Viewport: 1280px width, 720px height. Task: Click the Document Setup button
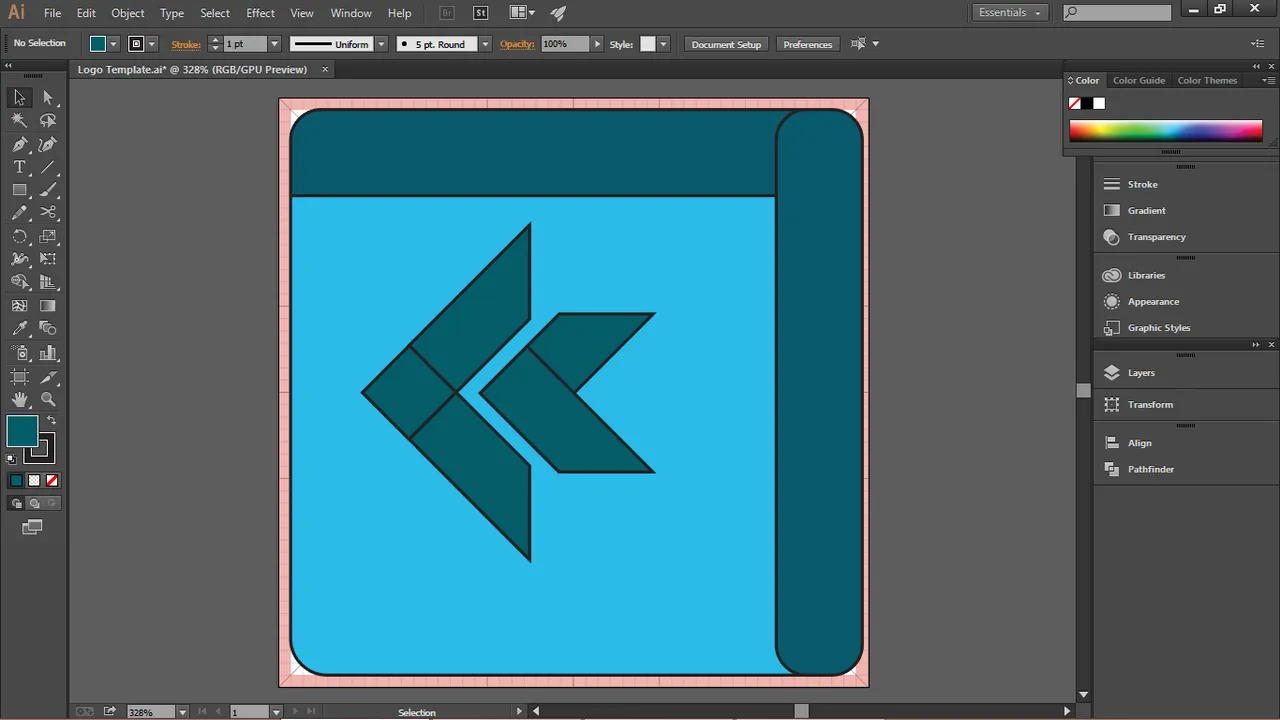(x=726, y=44)
